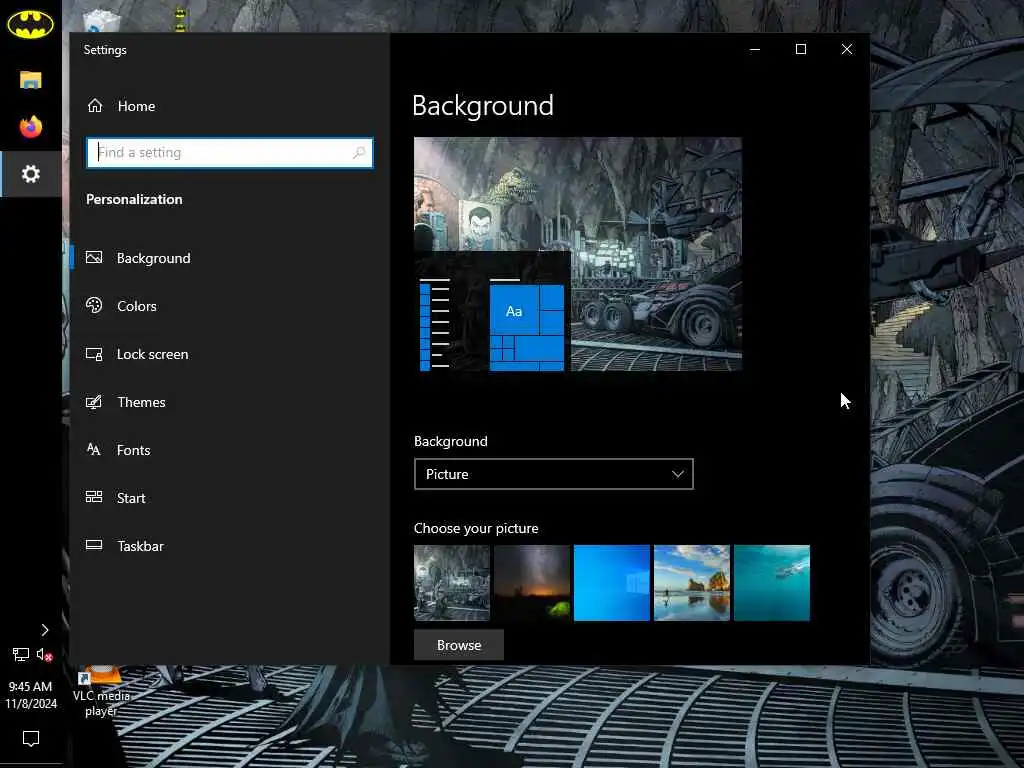Image resolution: width=1024 pixels, height=768 pixels.
Task: Open the Action Center notification icon
Action: tap(31, 738)
